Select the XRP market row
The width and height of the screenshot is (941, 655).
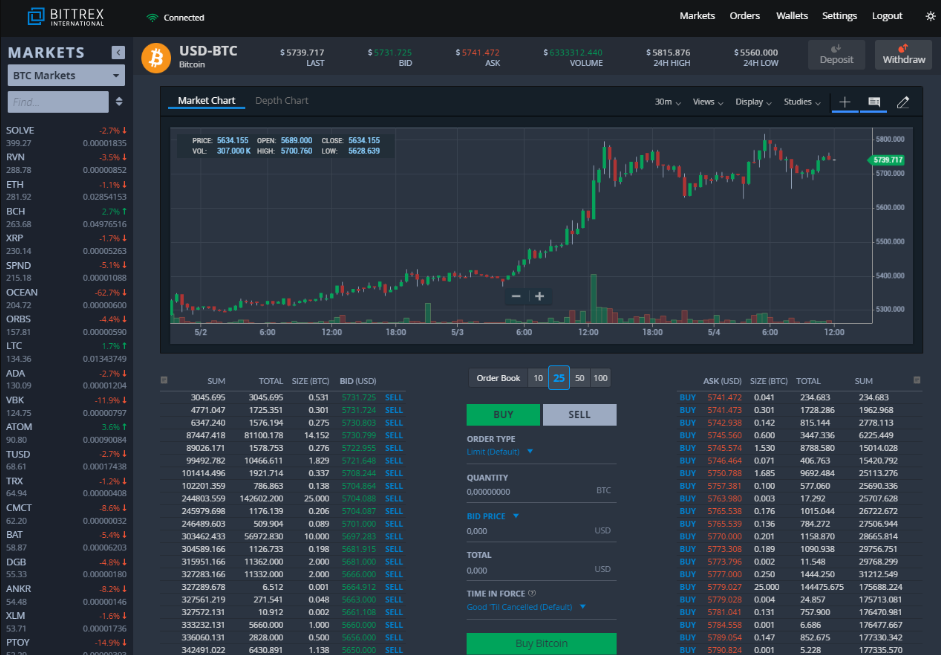[66, 244]
